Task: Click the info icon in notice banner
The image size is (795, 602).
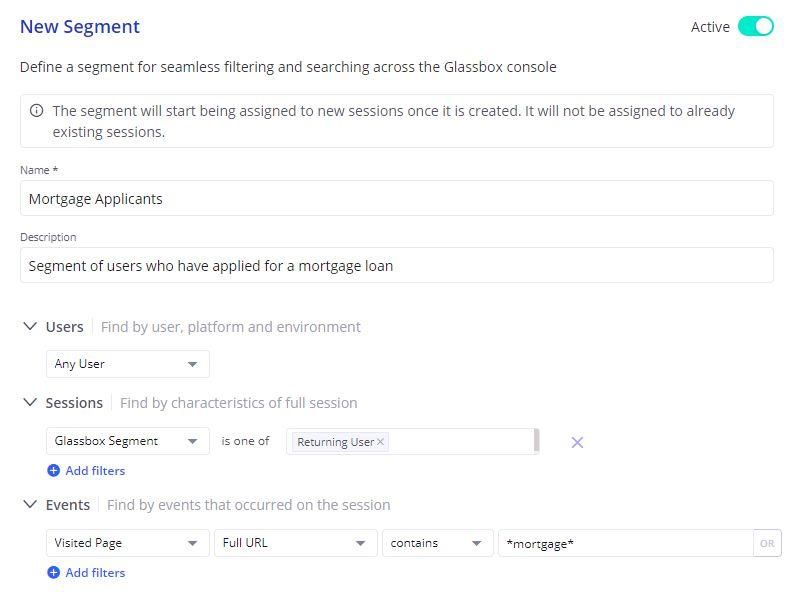Action: [37, 111]
